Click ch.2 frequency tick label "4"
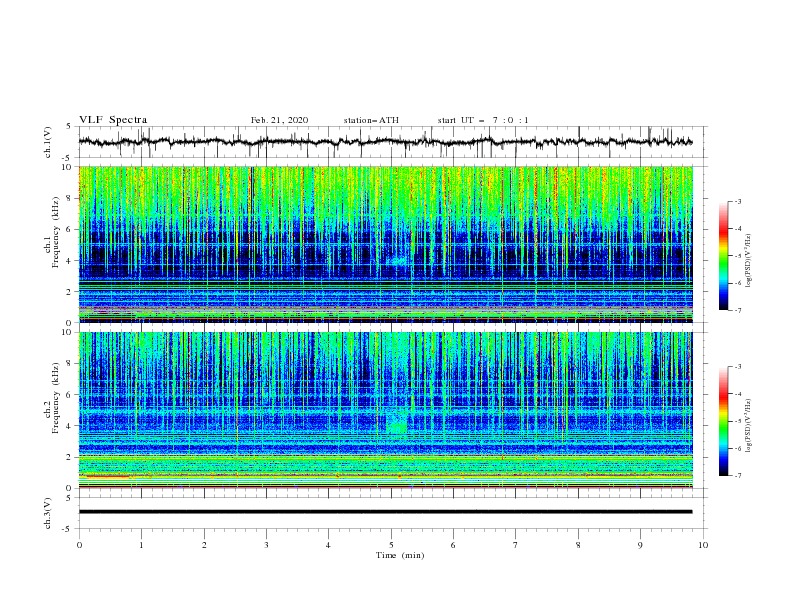 pos(69,426)
